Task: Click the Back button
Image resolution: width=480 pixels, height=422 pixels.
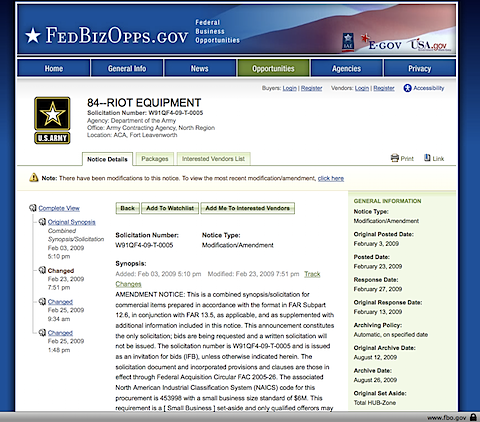Action: tap(128, 208)
